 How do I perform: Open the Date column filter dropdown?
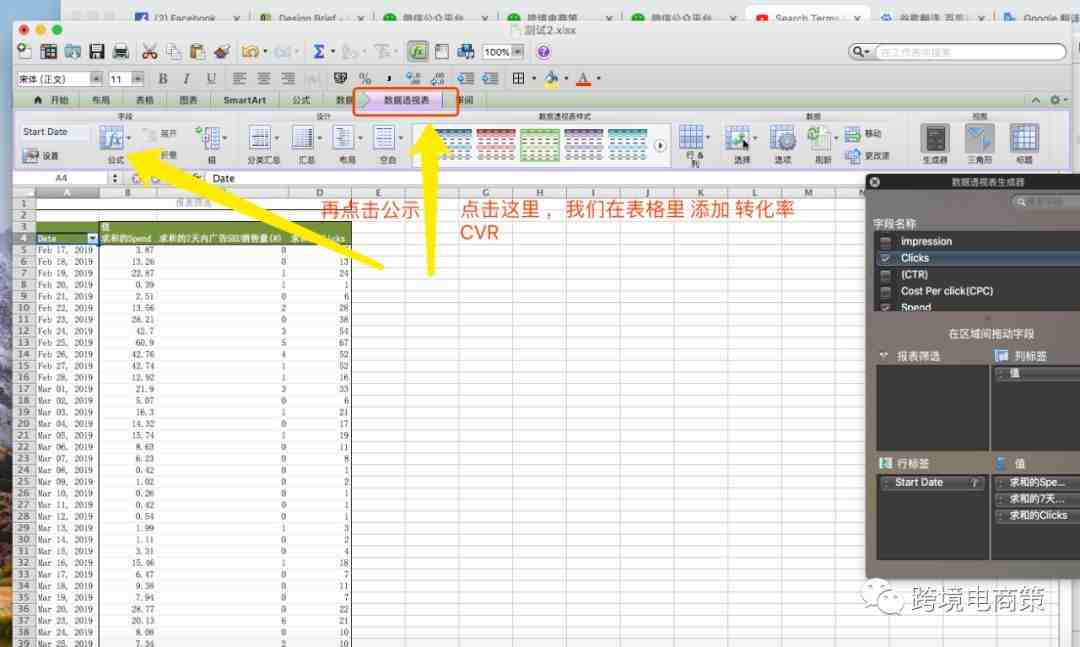click(92, 238)
